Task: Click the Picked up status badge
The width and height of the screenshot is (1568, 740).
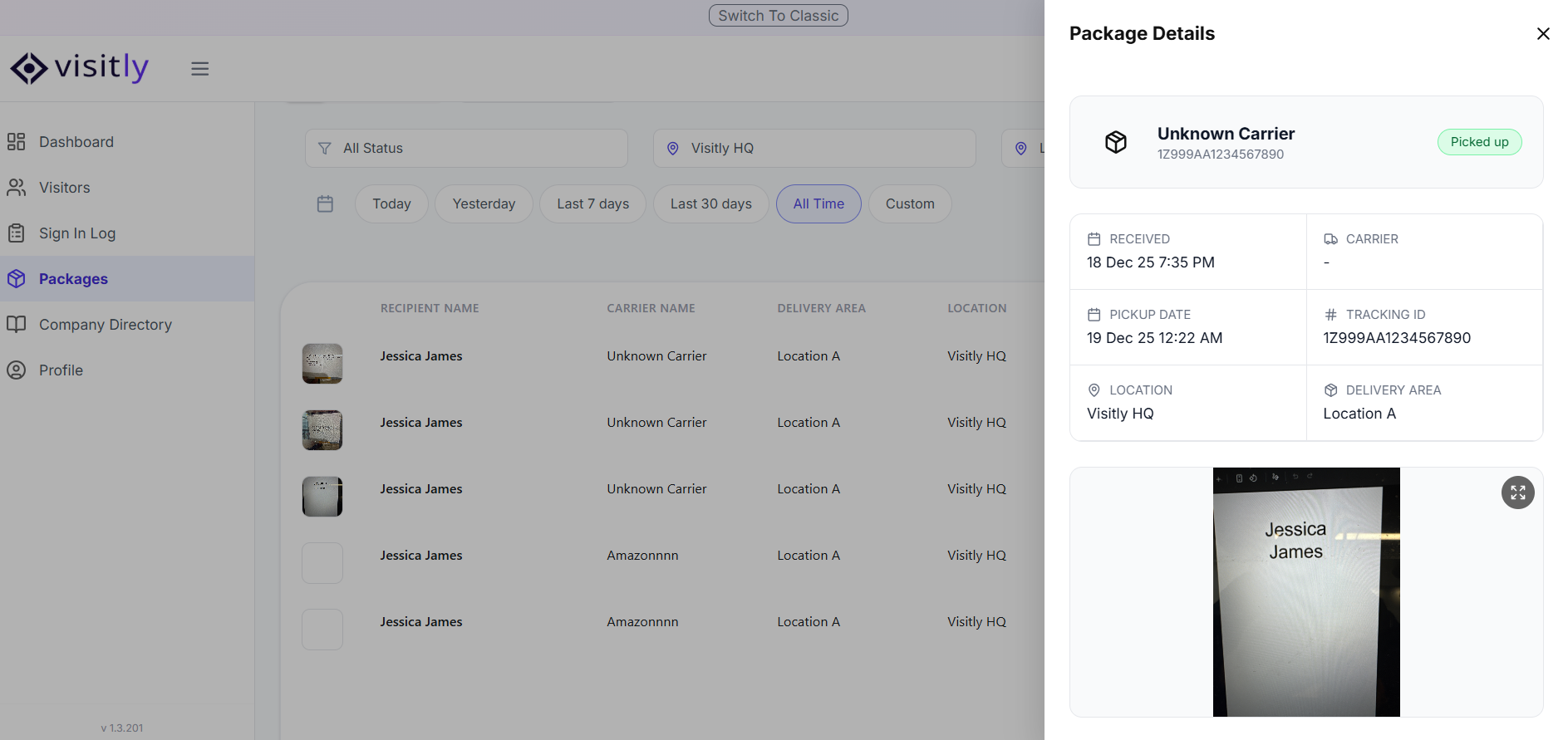Action: 1479,142
